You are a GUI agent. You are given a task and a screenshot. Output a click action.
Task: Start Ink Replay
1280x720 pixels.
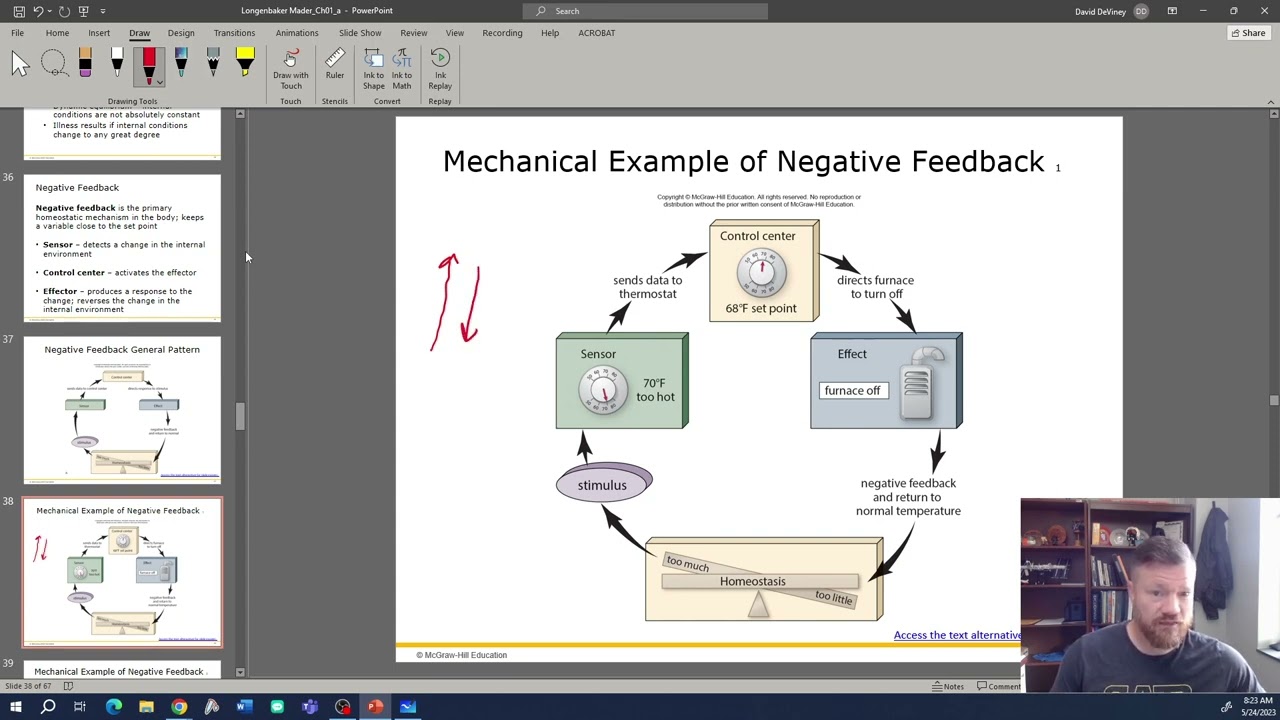click(x=440, y=69)
